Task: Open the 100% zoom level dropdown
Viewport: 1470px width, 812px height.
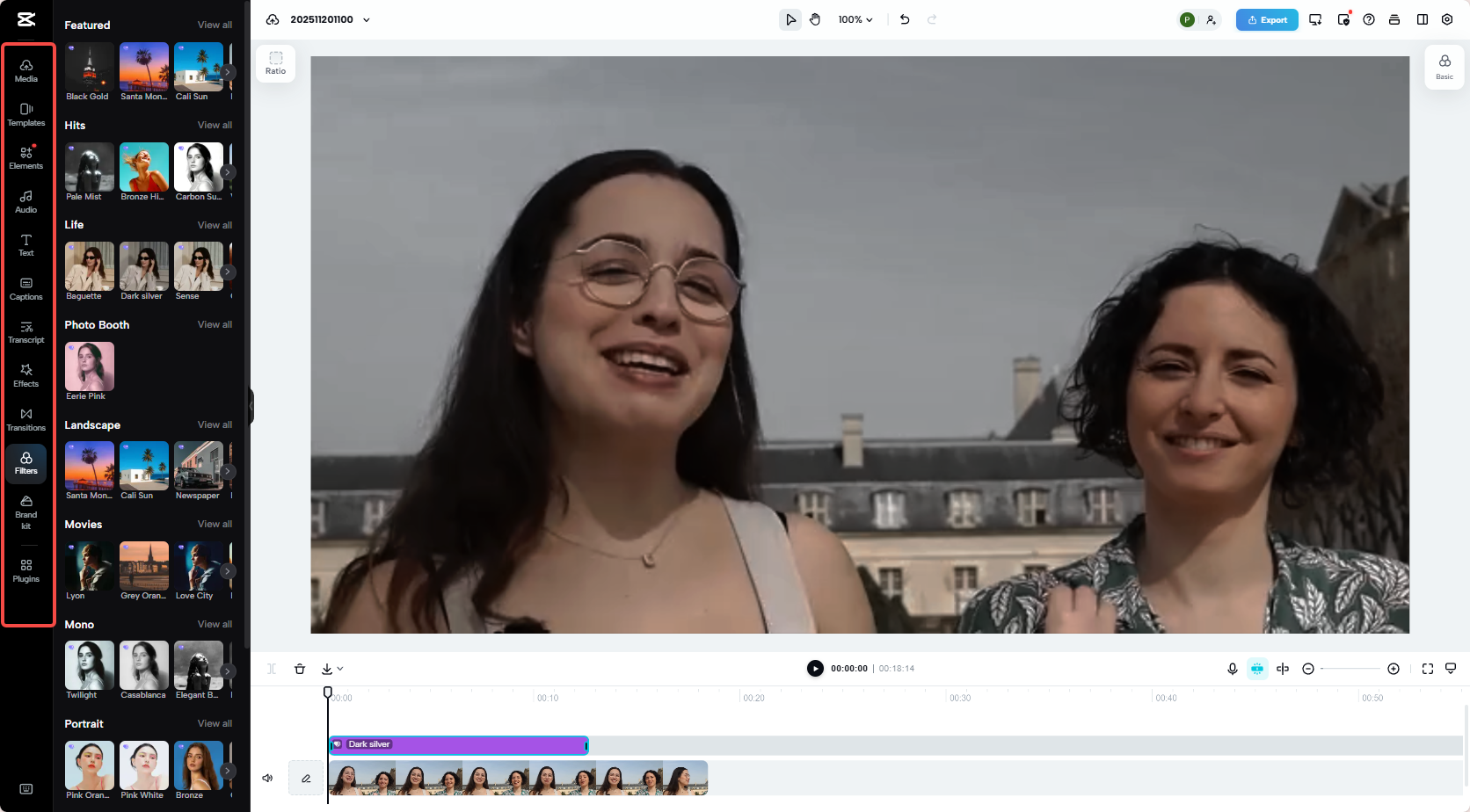Action: [854, 18]
